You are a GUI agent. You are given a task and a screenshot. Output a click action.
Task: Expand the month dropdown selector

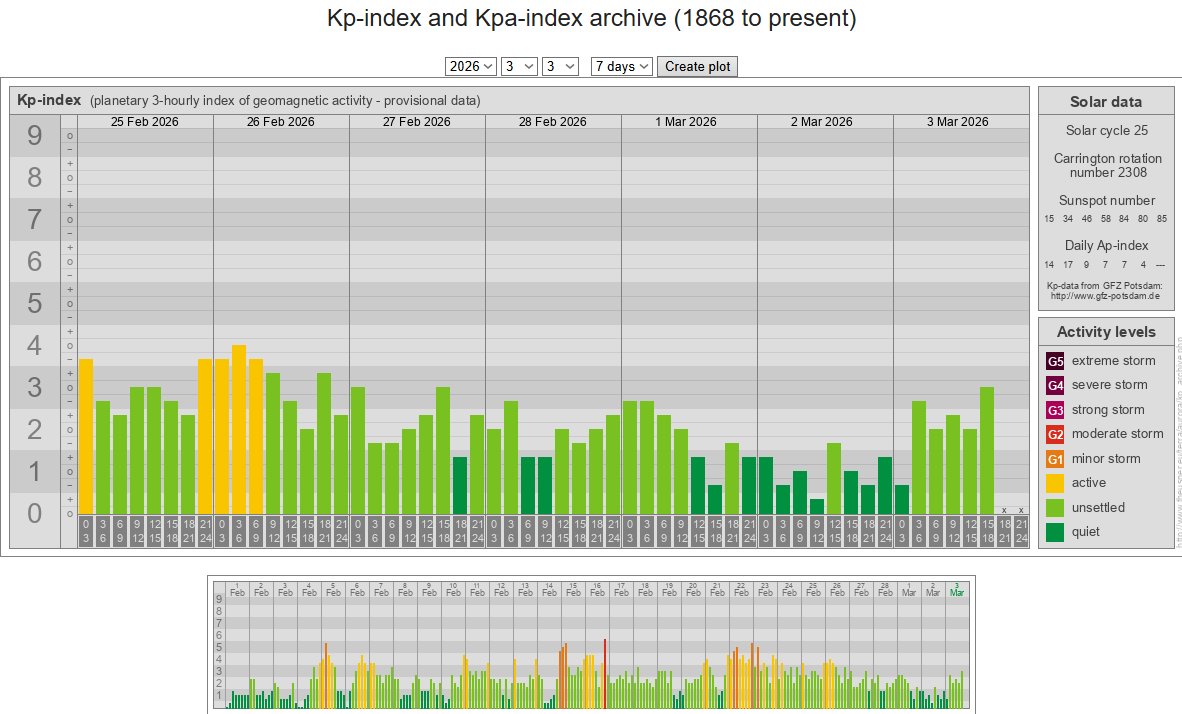pos(519,66)
